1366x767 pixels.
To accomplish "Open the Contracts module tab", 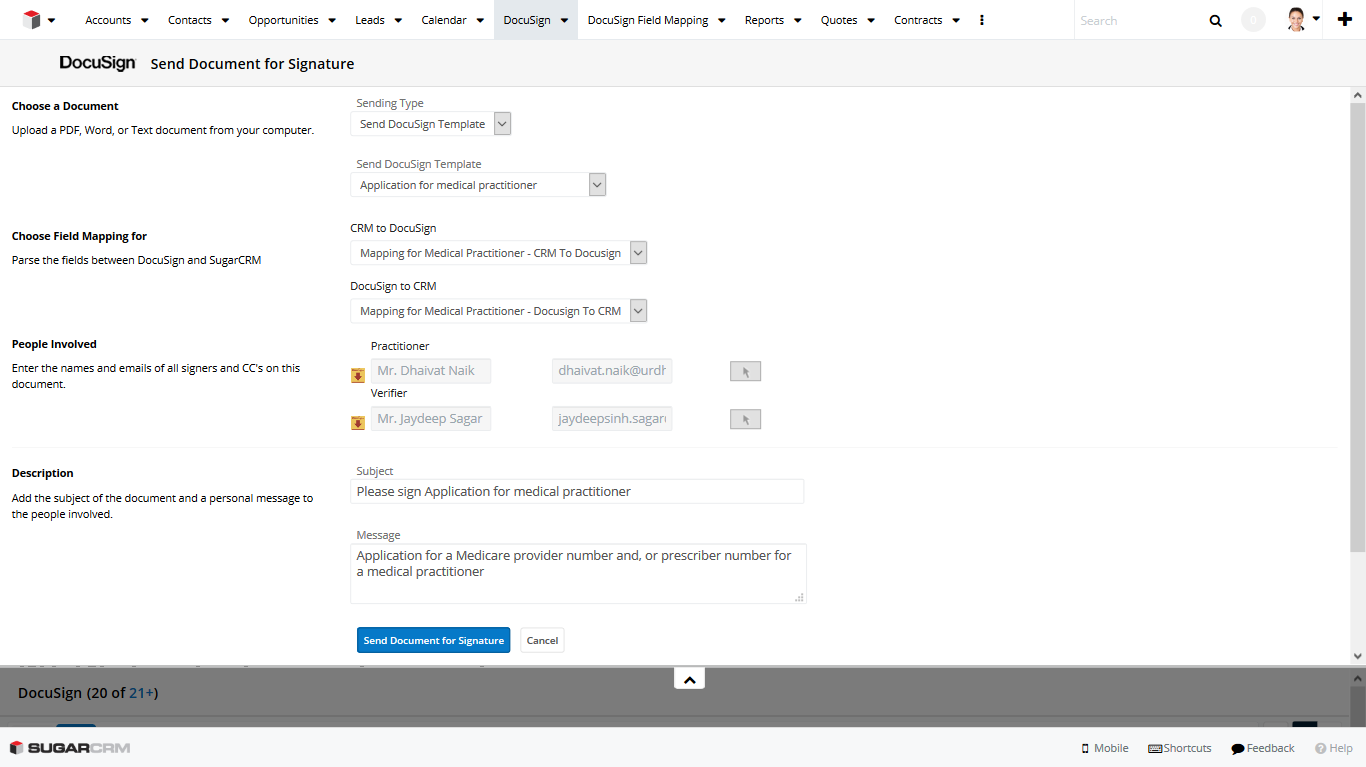I will [x=918, y=20].
